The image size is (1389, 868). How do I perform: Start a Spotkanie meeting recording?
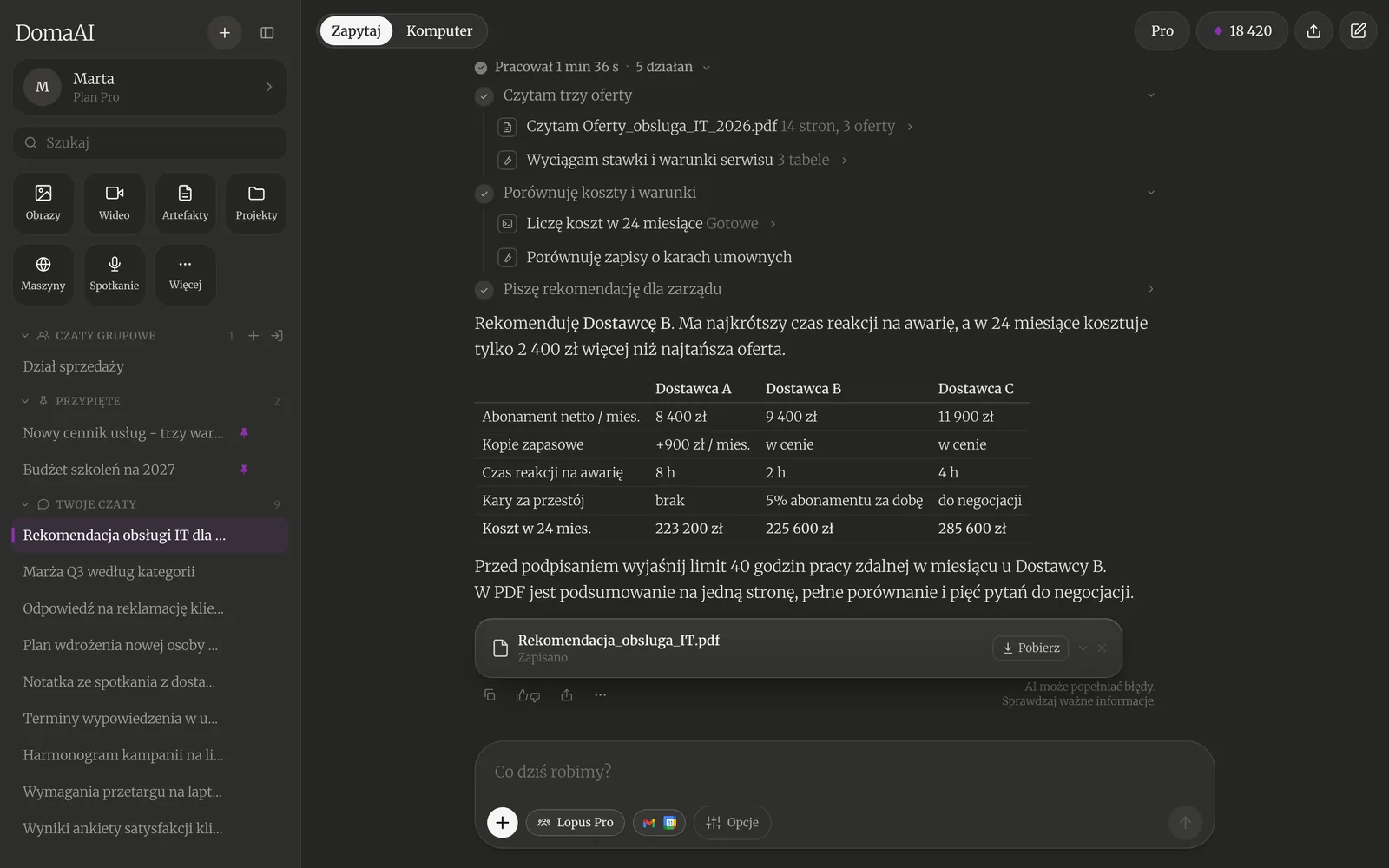pos(114,274)
